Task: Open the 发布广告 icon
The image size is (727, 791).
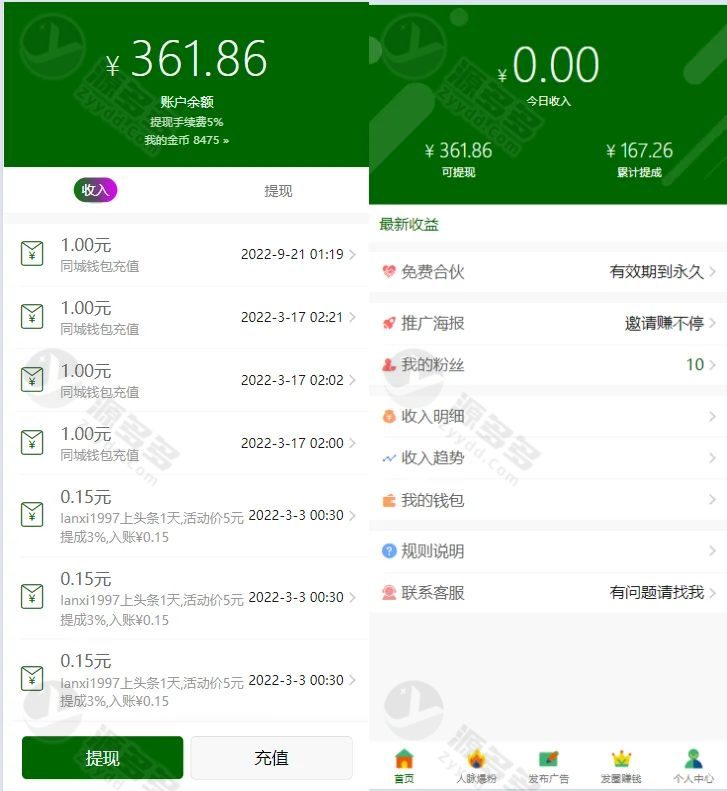Action: [548, 759]
